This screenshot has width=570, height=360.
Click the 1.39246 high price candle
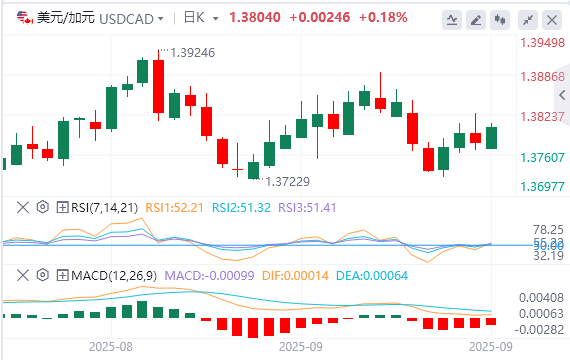pos(158,85)
